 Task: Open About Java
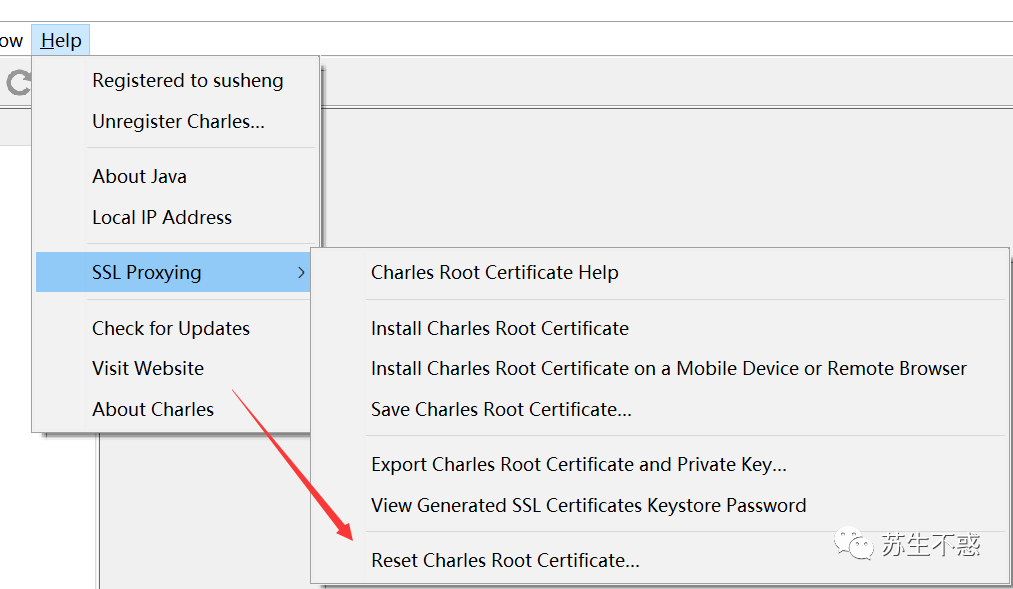(x=140, y=176)
